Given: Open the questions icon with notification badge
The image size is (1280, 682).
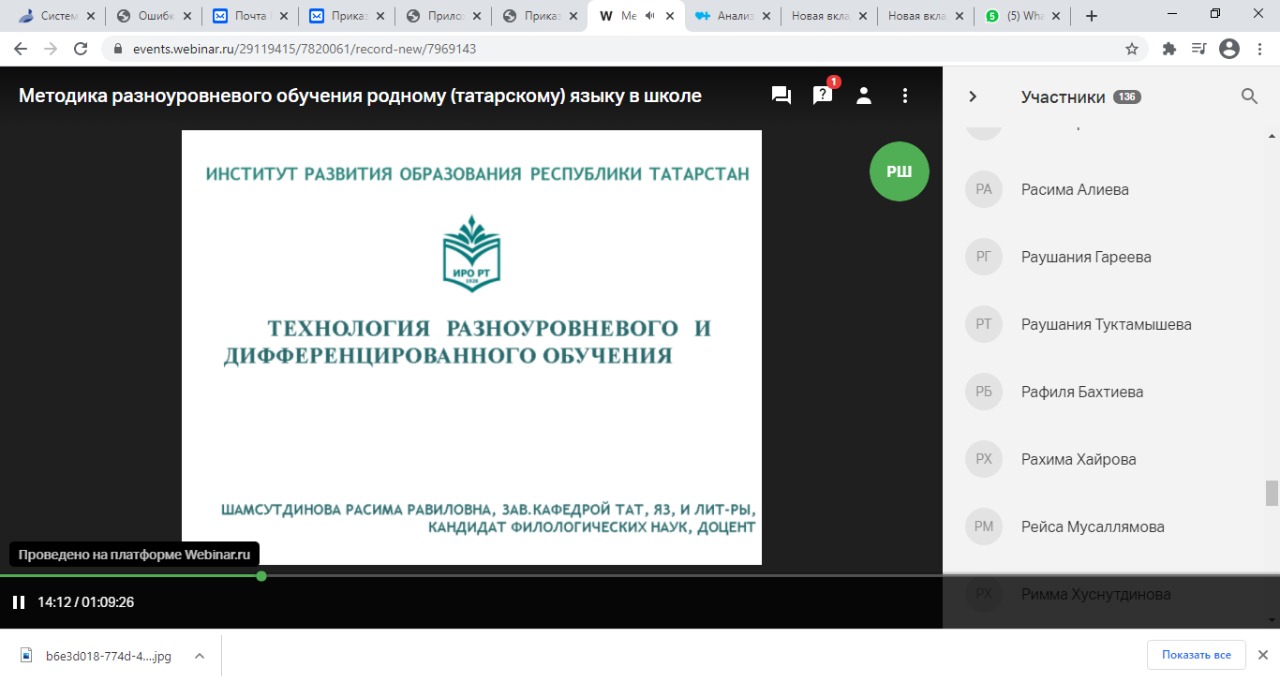Looking at the screenshot, I should (x=823, y=96).
